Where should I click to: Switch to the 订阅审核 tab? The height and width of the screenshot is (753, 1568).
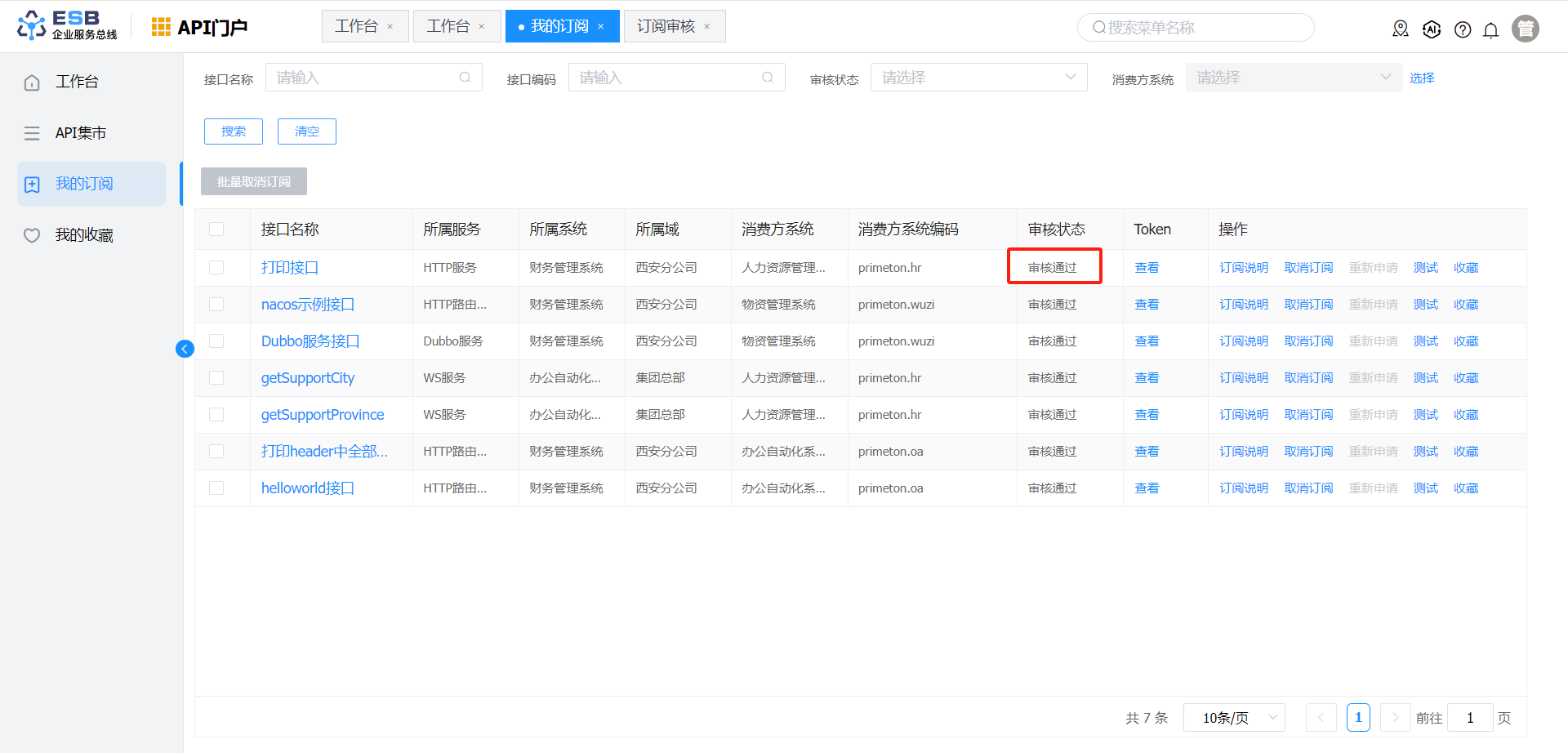666,27
